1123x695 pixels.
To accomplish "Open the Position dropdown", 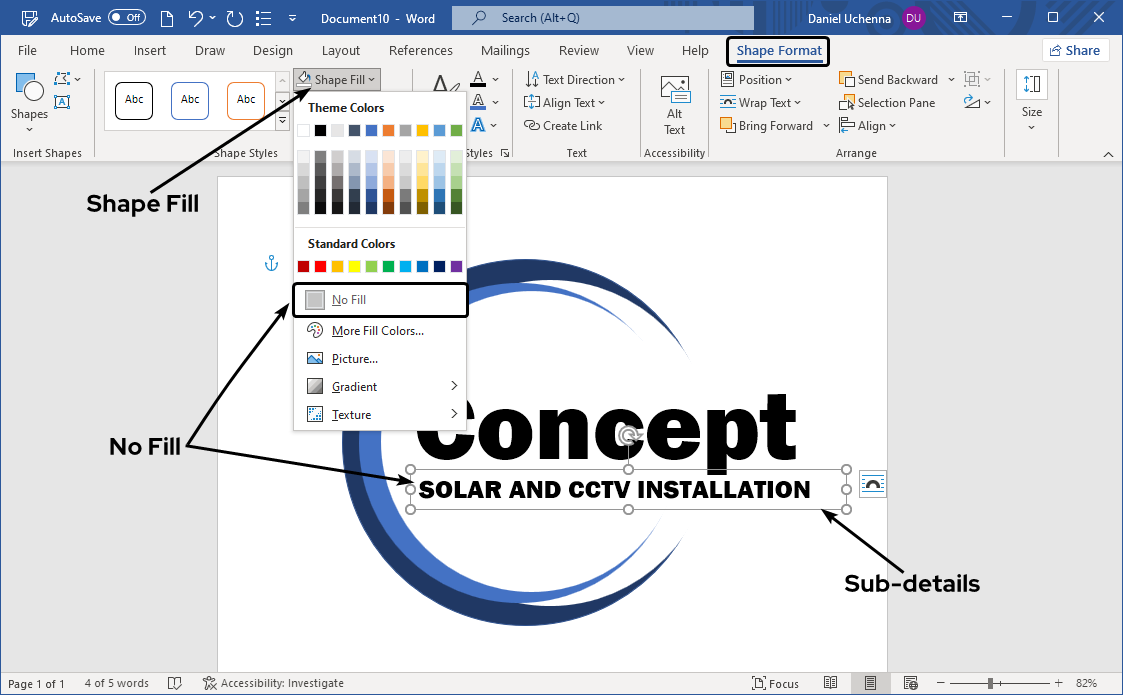I will tap(756, 79).
